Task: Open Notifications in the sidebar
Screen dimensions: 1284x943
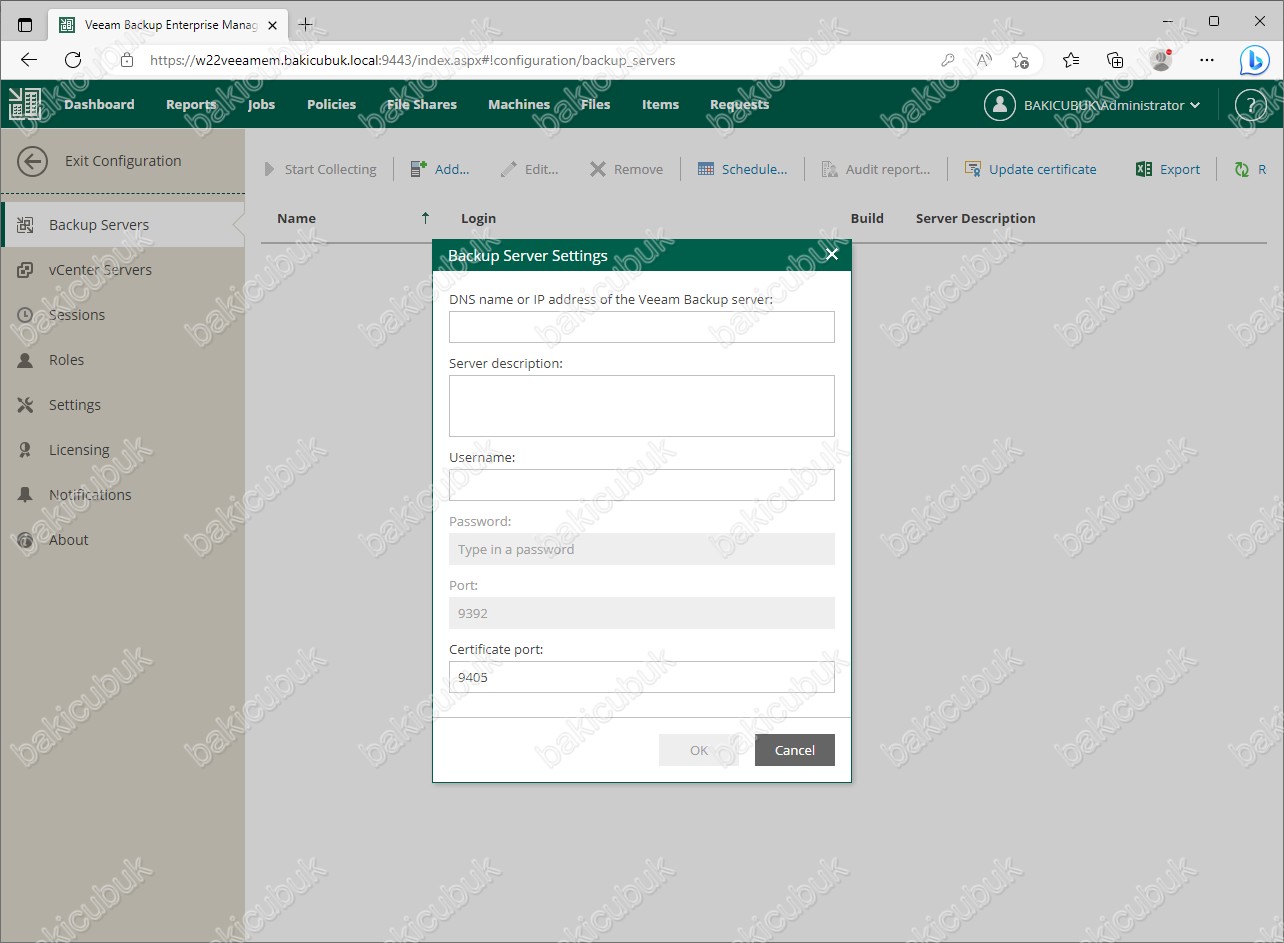Action: click(x=122, y=495)
